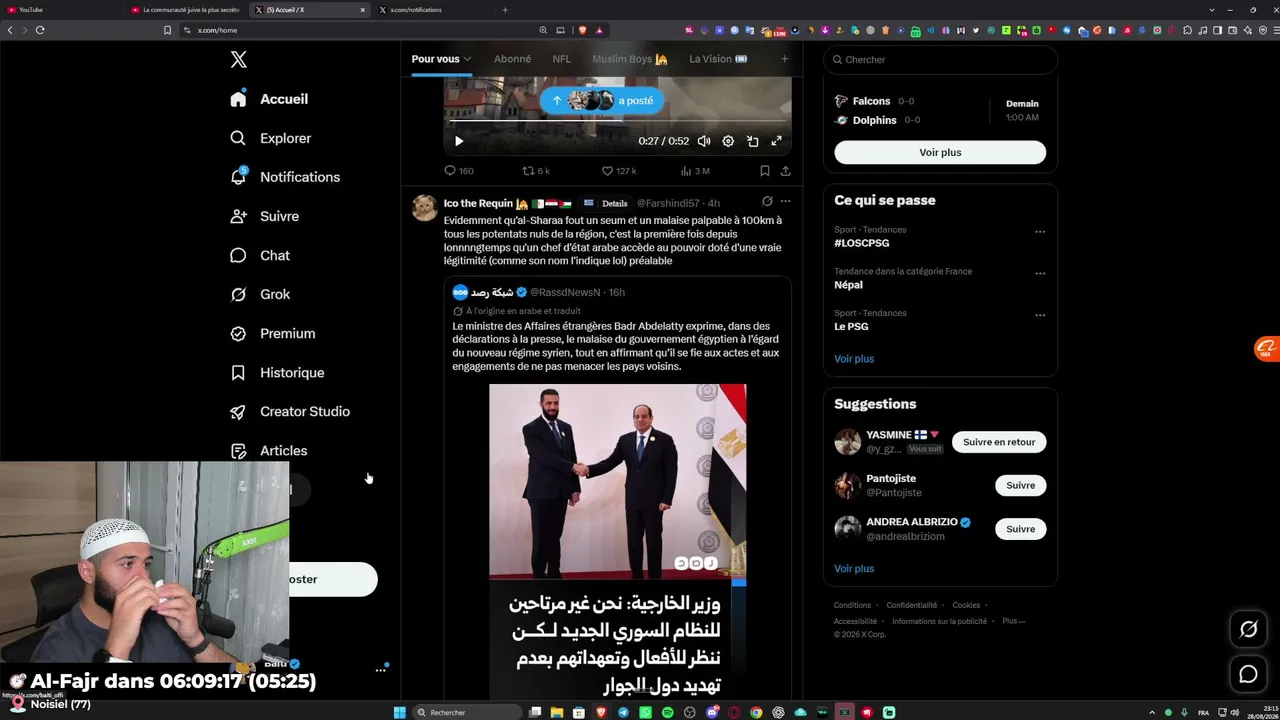Open Notifications from the sidebar
This screenshot has width=1280, height=720.
(x=285, y=177)
